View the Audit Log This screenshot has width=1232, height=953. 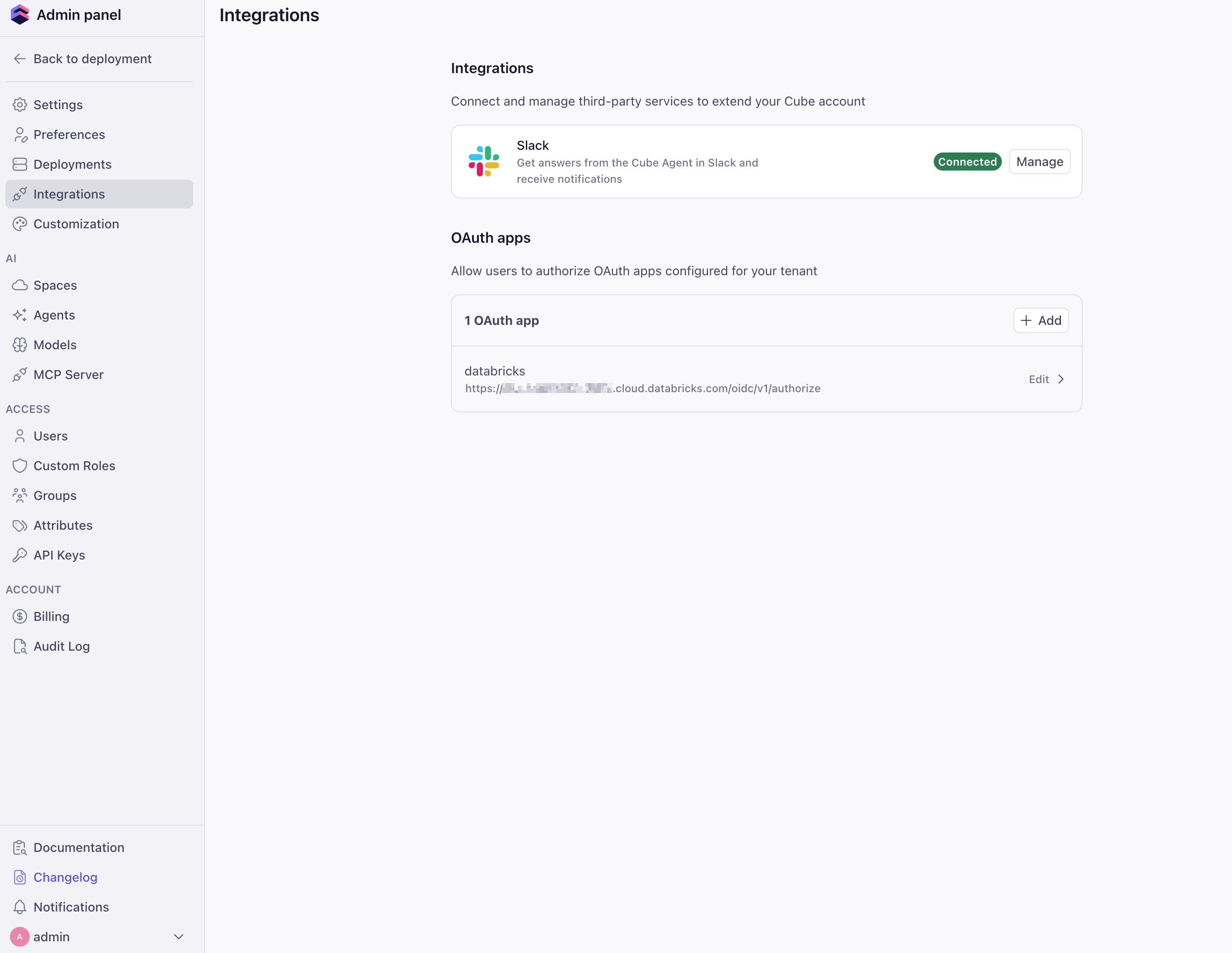(x=99, y=646)
